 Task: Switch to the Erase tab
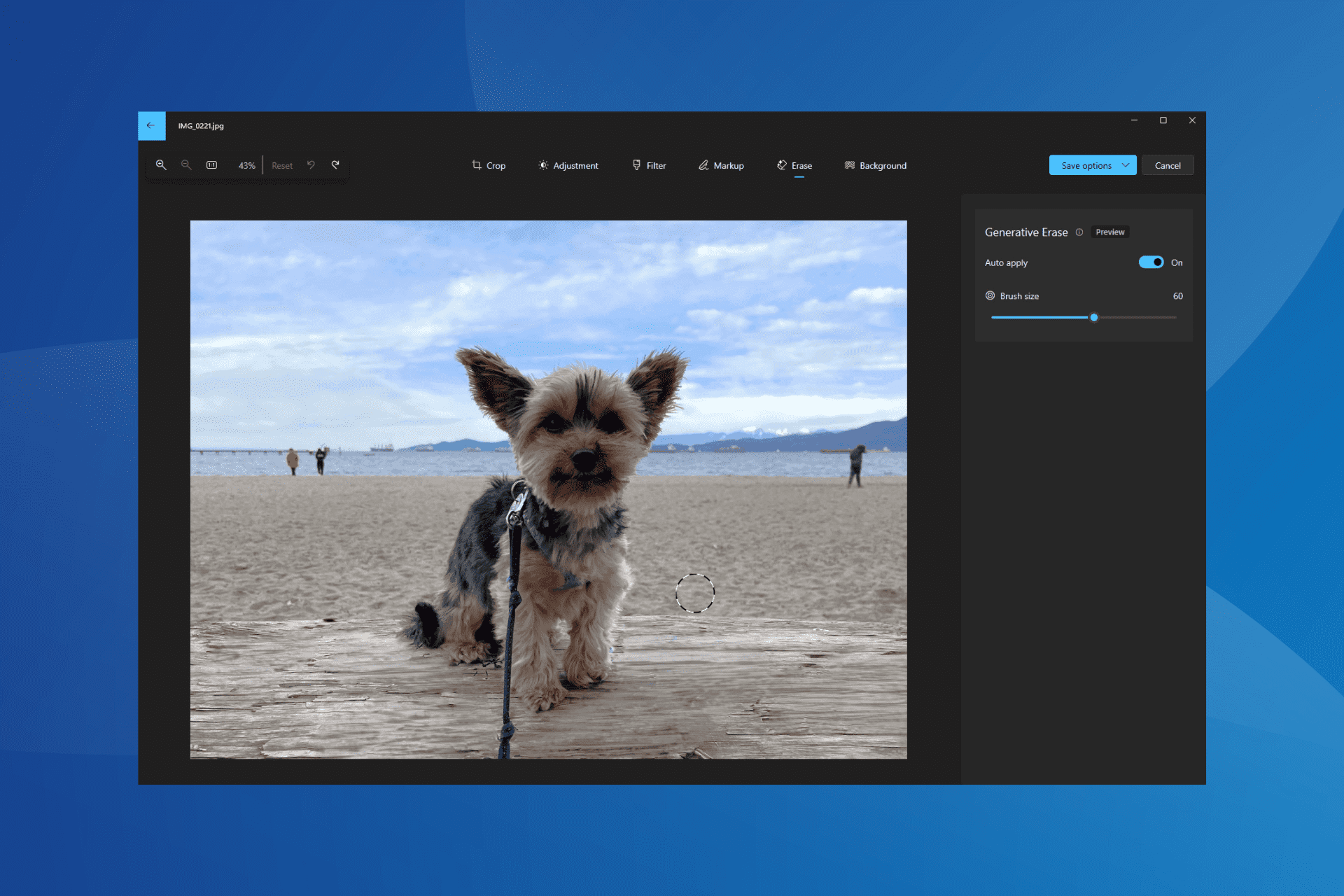pos(795,165)
